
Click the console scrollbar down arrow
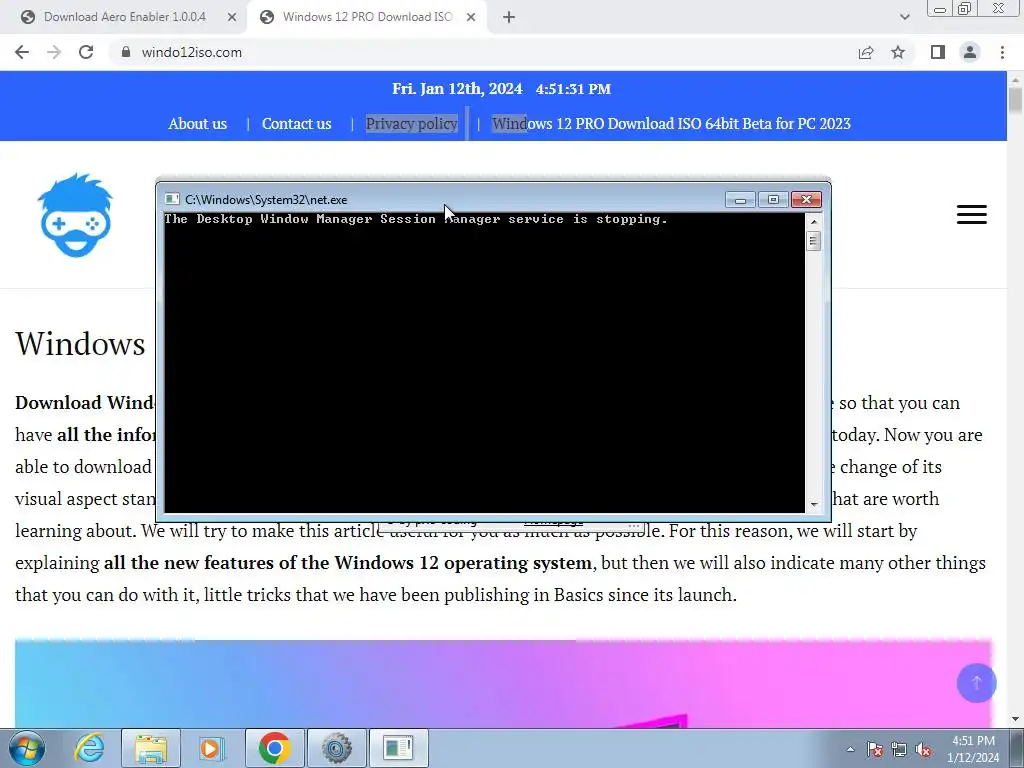tap(814, 504)
